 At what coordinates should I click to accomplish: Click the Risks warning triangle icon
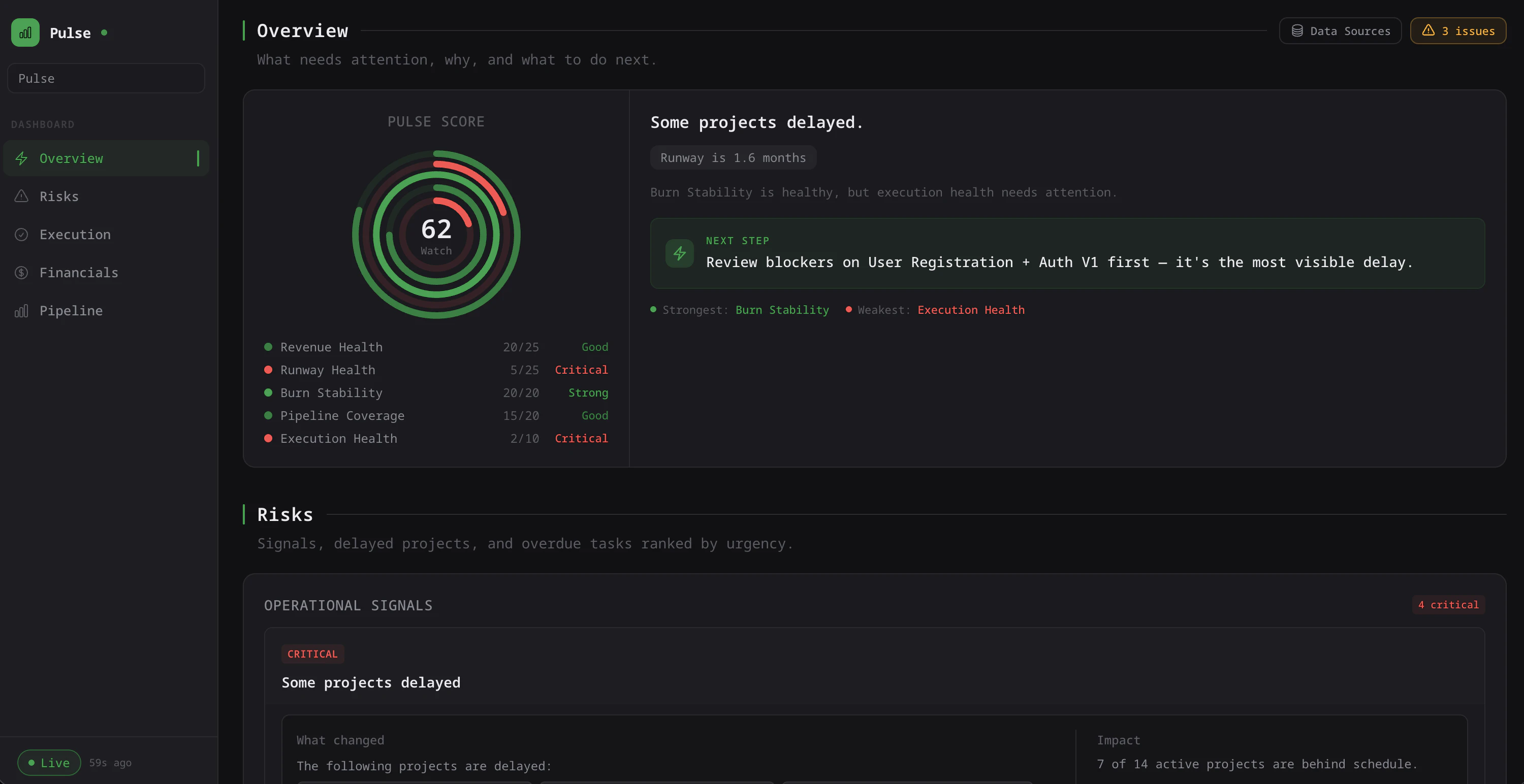22,195
